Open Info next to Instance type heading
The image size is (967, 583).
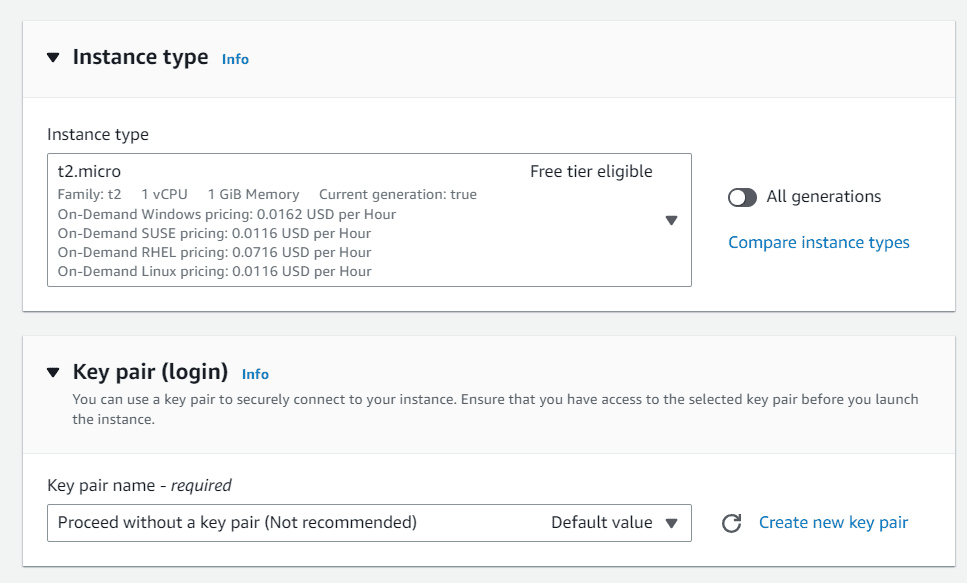click(235, 59)
